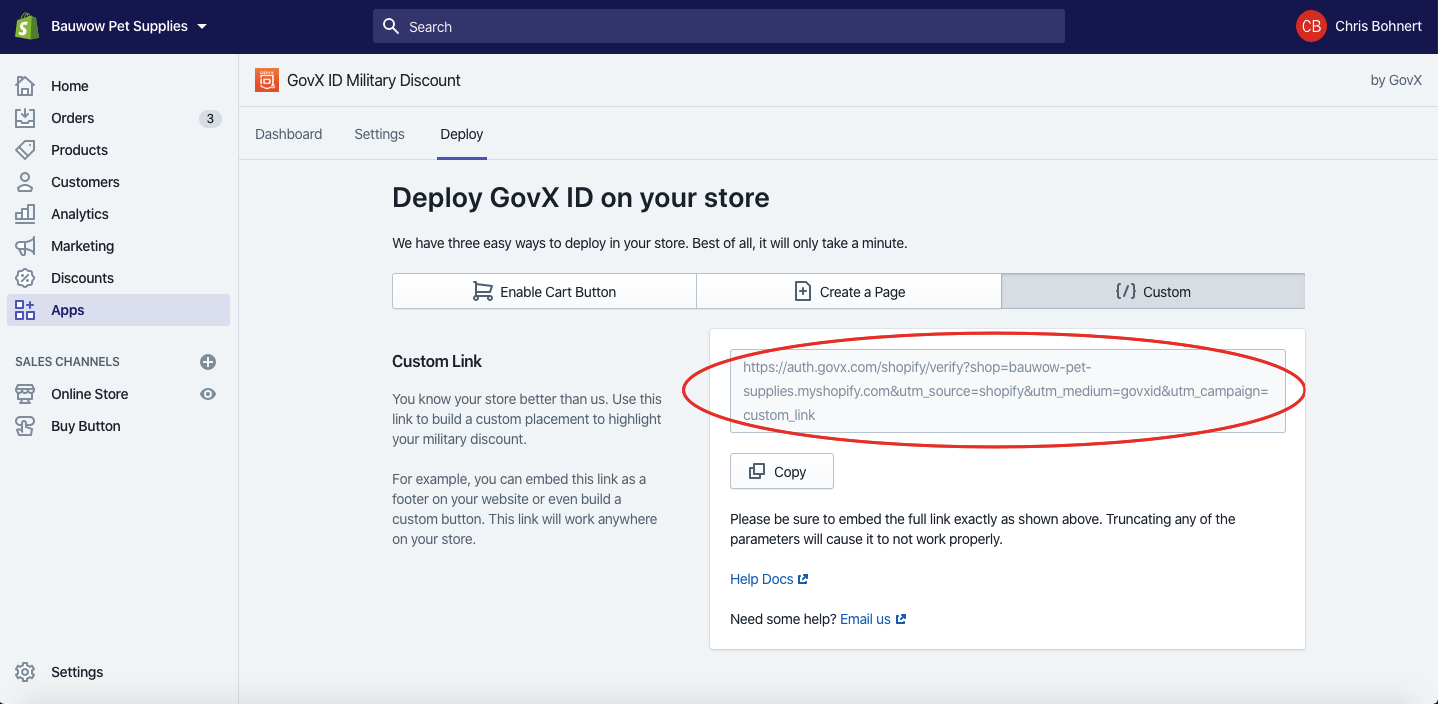
Task: Click the Customers person icon
Action: [x=25, y=182]
